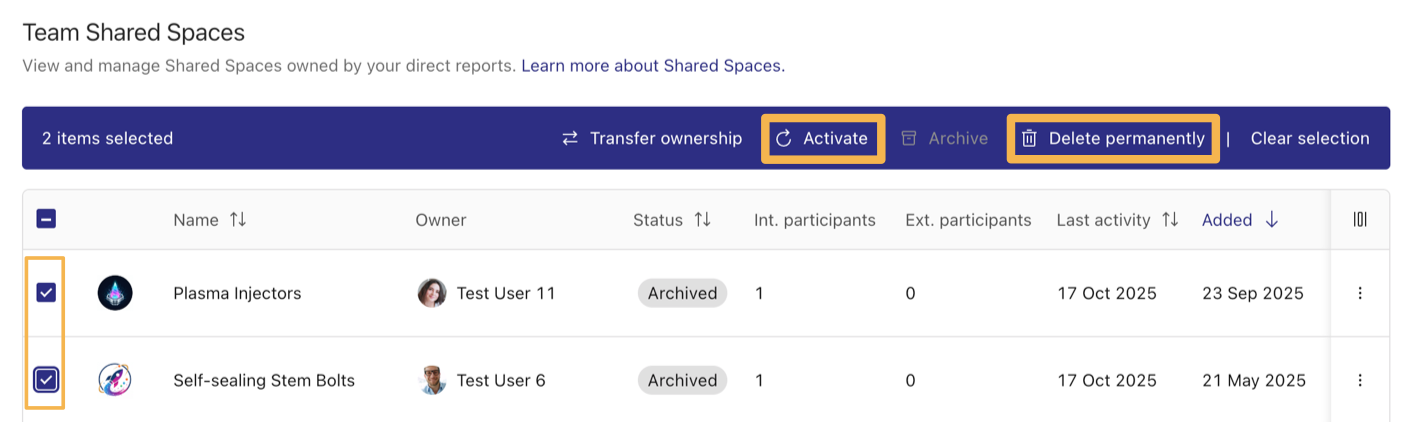Click Delete permanently button
The image size is (1410, 422).
click(1113, 138)
